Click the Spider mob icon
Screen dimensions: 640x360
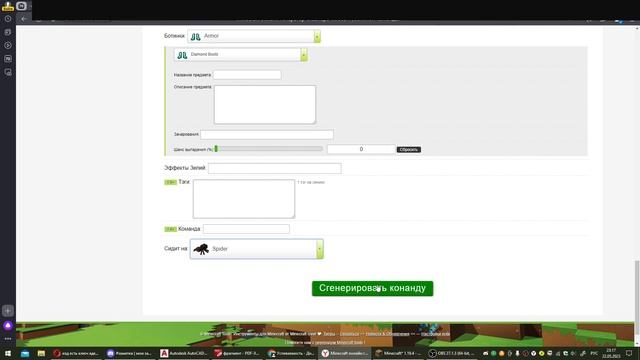click(201, 249)
